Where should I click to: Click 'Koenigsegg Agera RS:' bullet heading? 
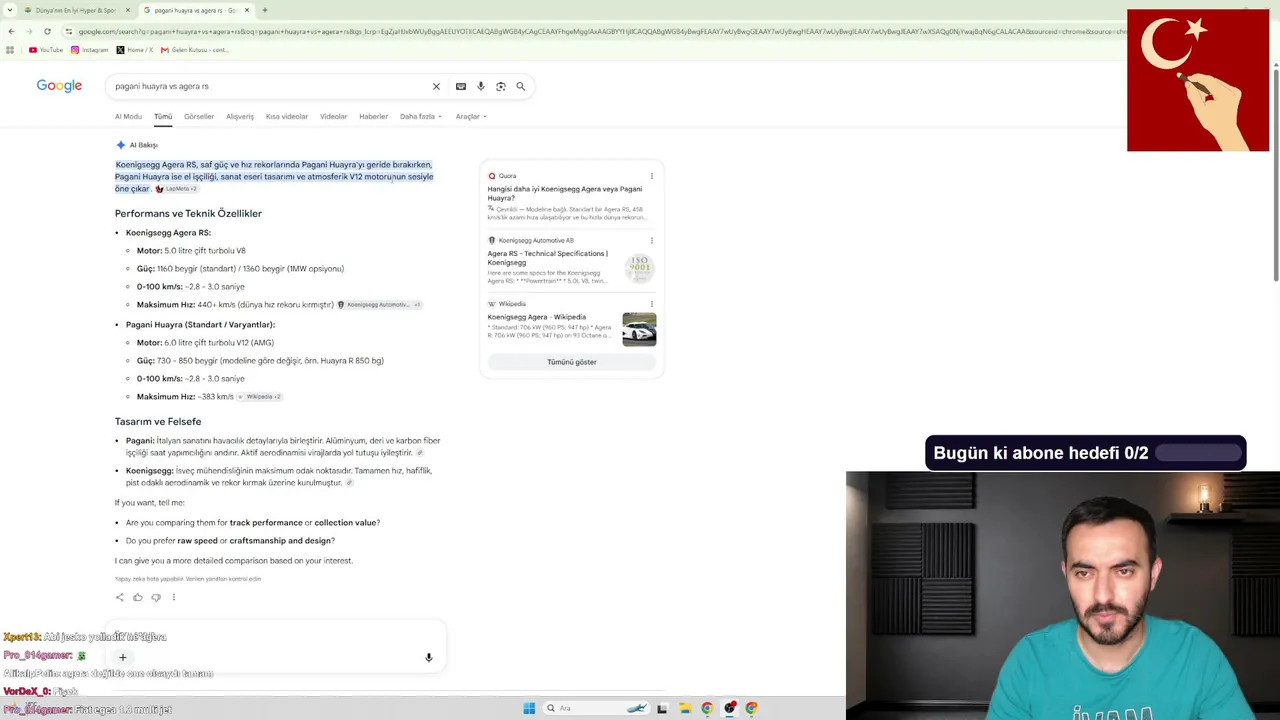(168, 232)
